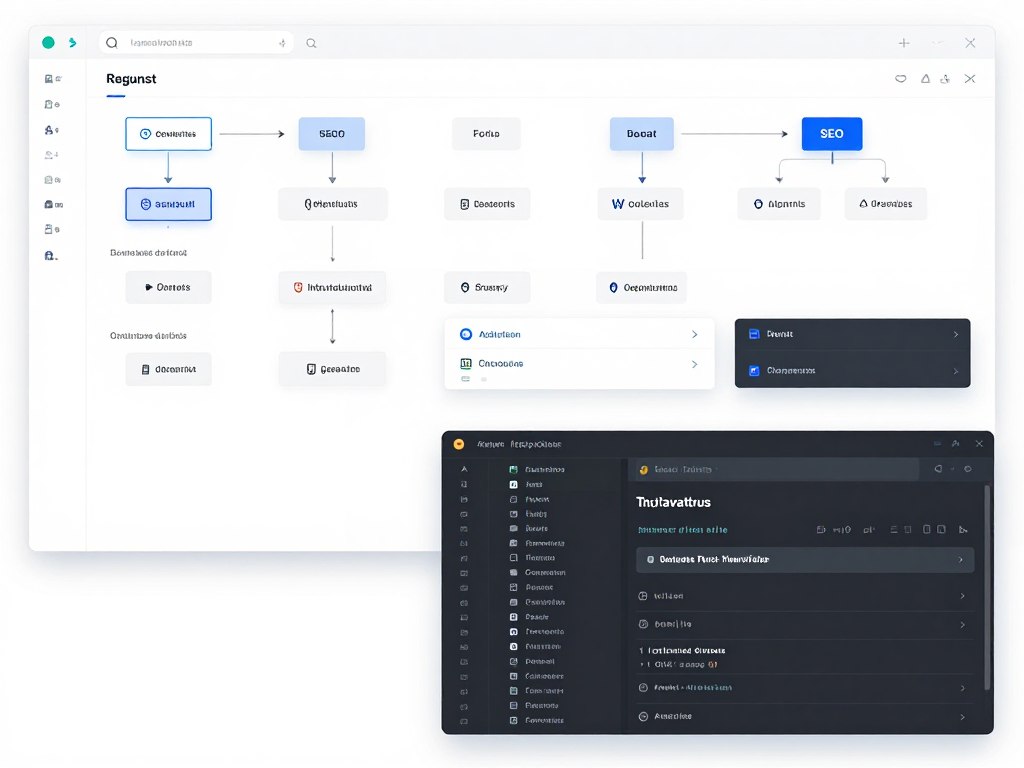
Task: Click the sparkle icon at search field's end
Action: click(x=282, y=43)
